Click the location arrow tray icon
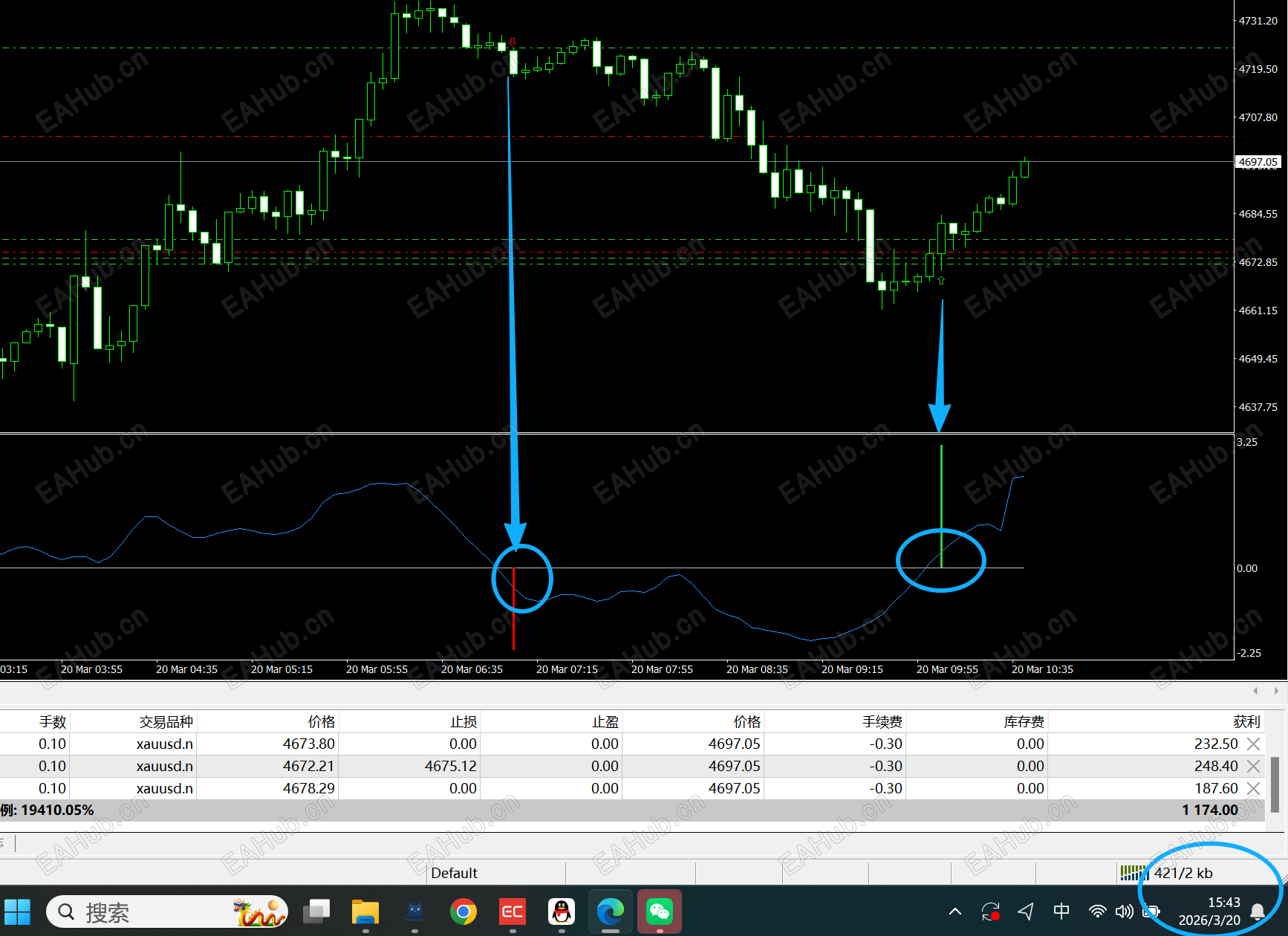1288x936 pixels. coord(1026,911)
